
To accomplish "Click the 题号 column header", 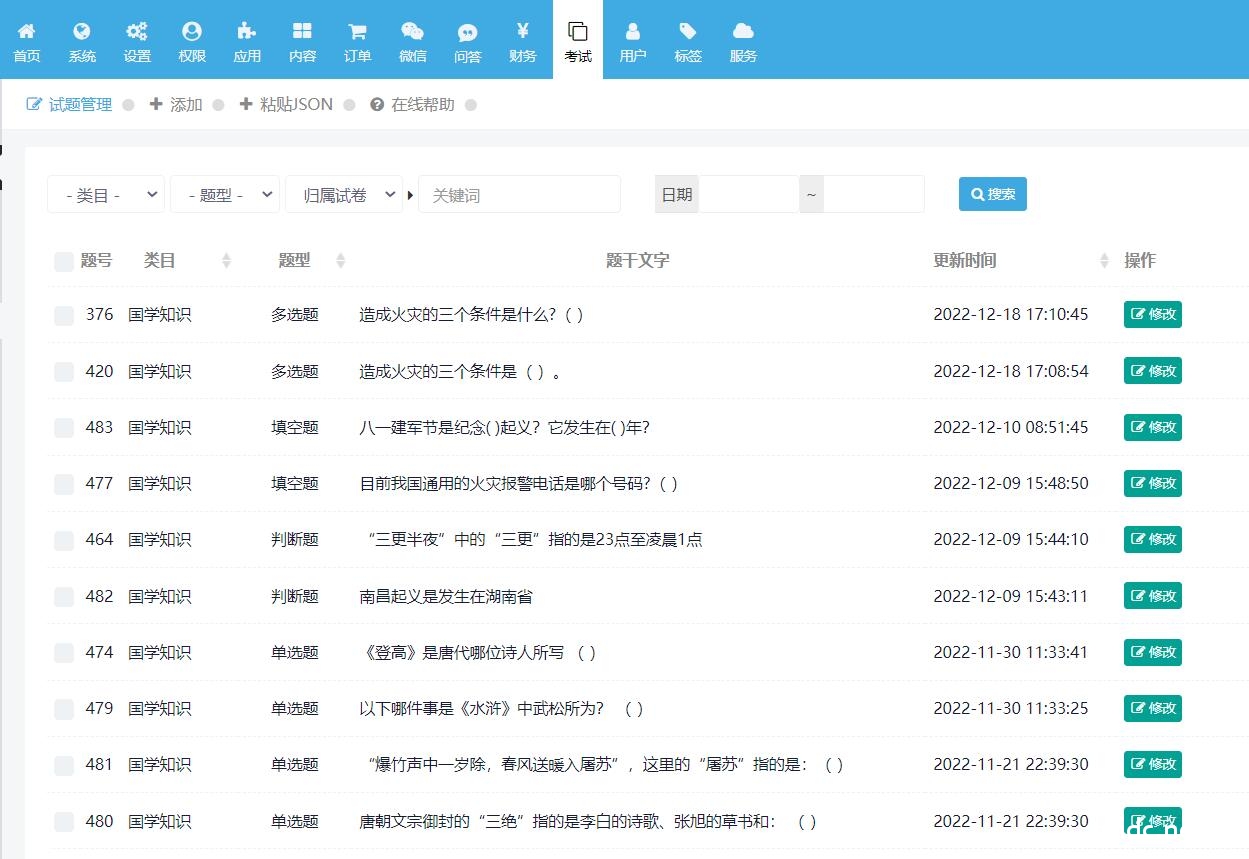I will [x=96, y=260].
